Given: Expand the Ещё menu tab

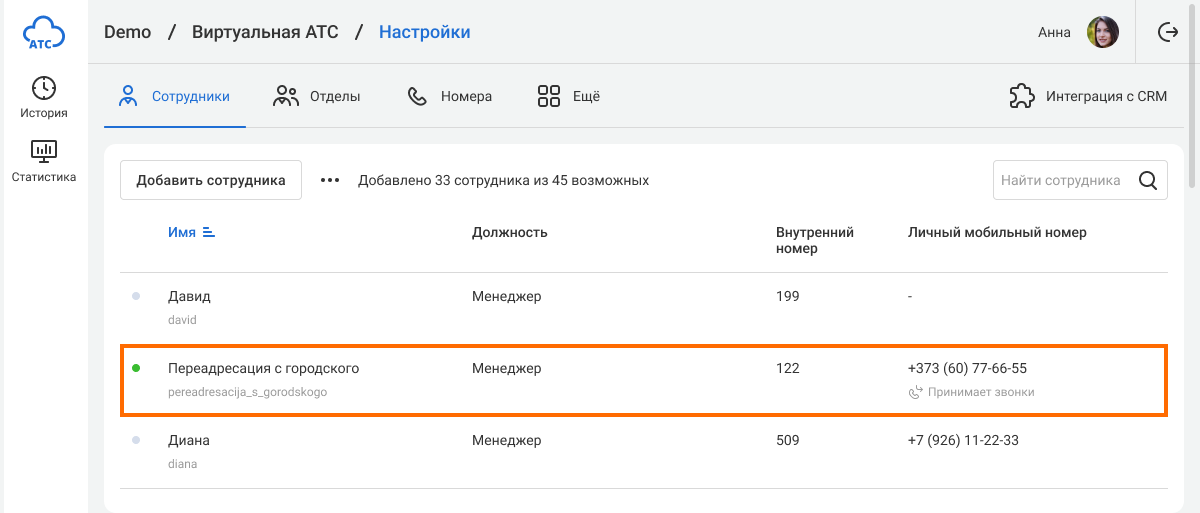Looking at the screenshot, I should [x=568, y=97].
